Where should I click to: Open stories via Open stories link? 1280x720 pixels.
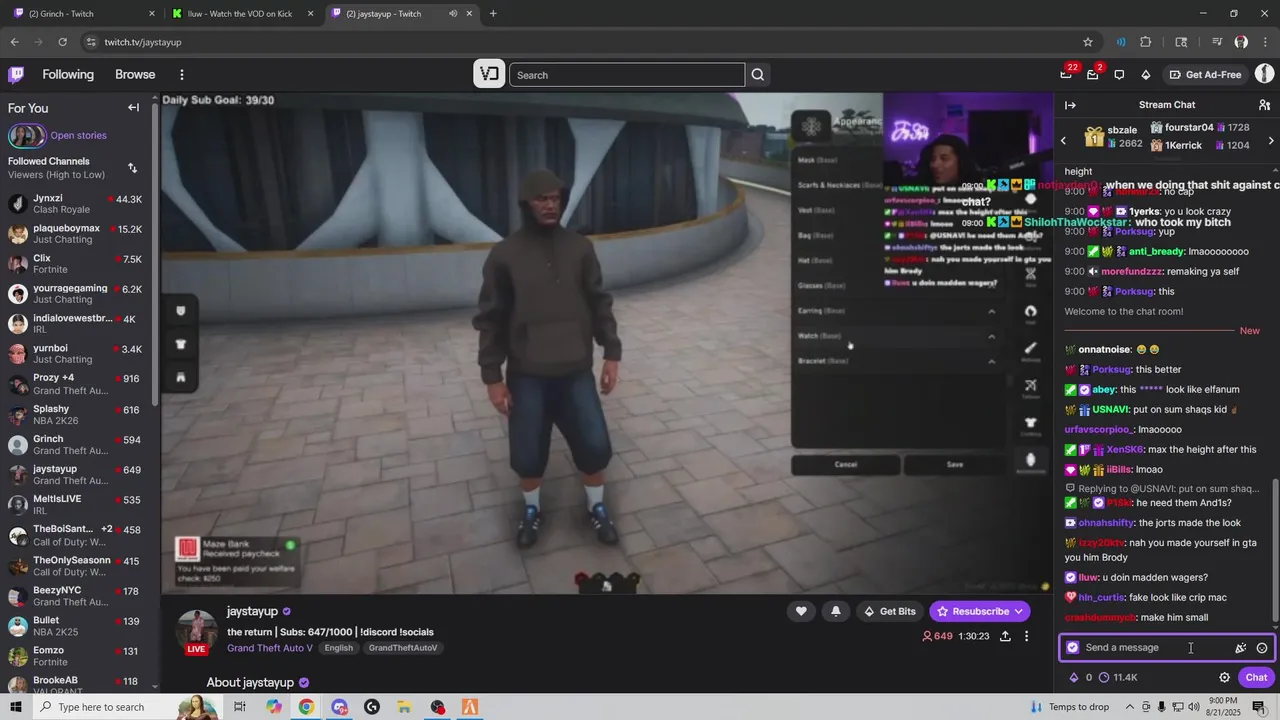click(78, 136)
